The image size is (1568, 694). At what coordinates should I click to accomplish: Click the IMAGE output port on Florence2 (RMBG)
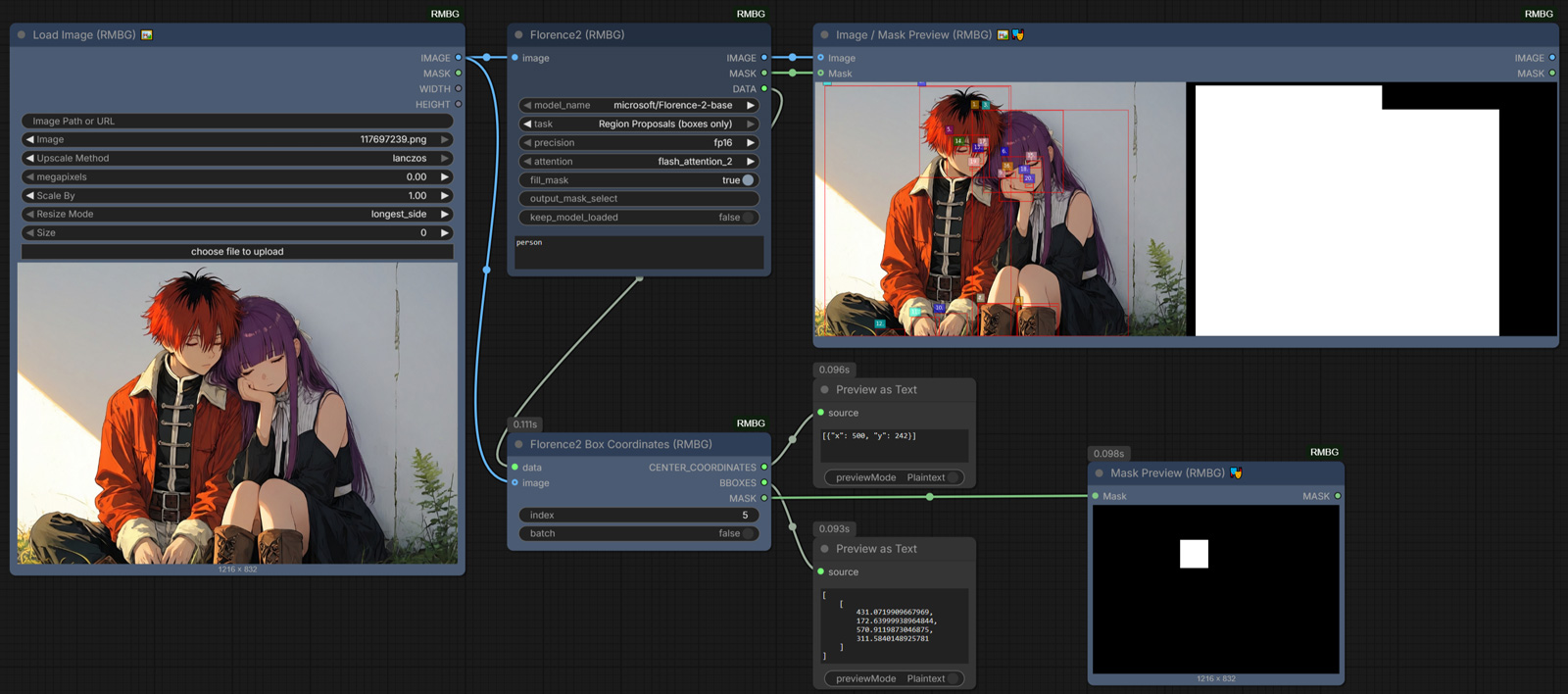(764, 58)
